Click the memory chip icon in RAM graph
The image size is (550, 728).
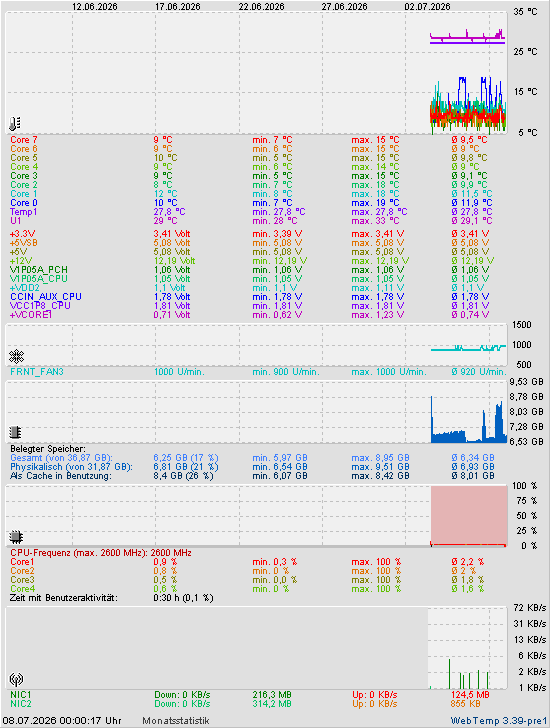(15, 433)
